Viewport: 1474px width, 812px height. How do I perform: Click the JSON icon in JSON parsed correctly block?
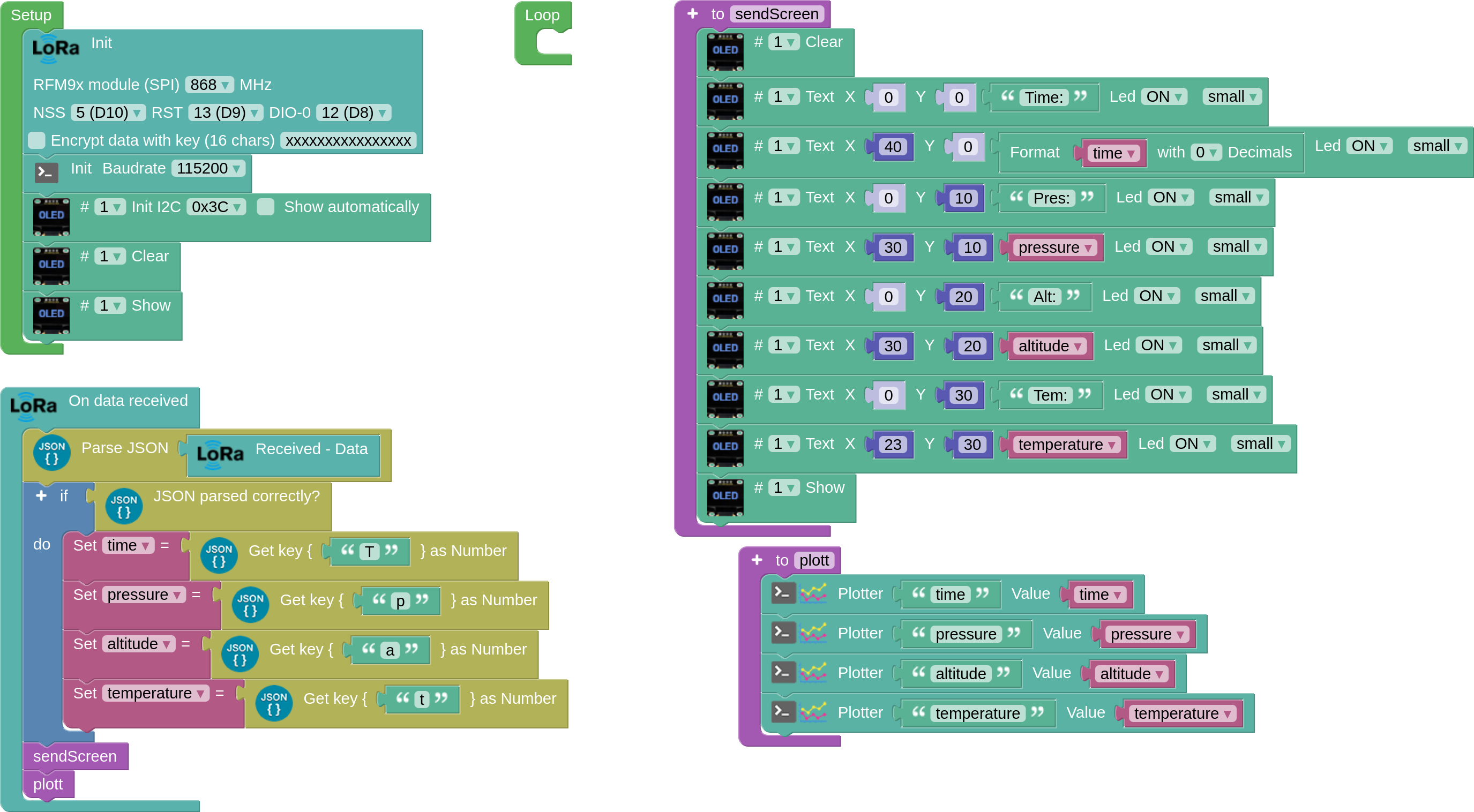tap(124, 506)
